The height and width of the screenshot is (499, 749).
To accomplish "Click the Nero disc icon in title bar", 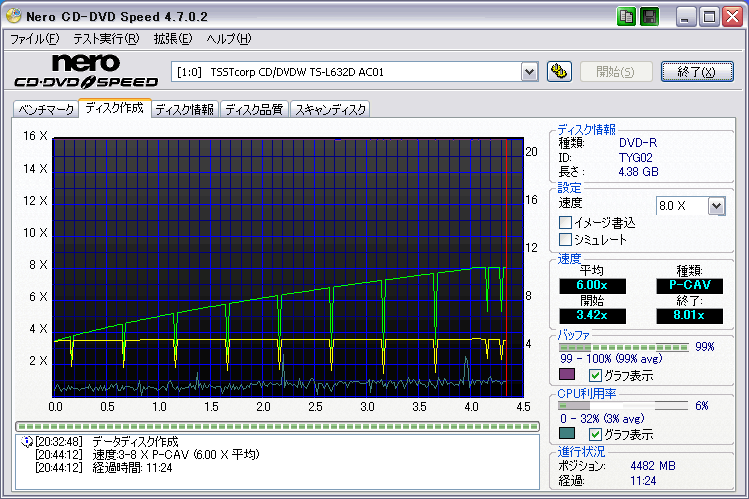I will pyautogui.click(x=14, y=16).
